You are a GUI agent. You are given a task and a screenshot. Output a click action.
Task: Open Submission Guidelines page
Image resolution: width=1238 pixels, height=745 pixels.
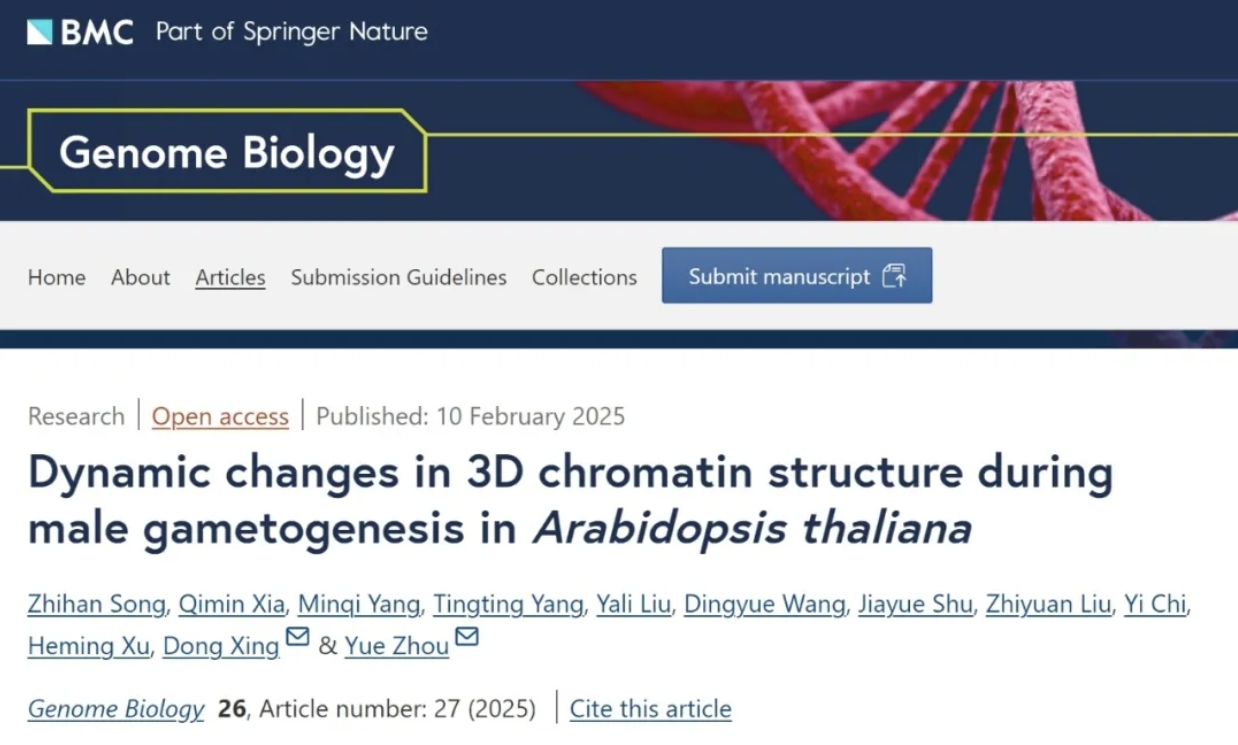(x=398, y=277)
